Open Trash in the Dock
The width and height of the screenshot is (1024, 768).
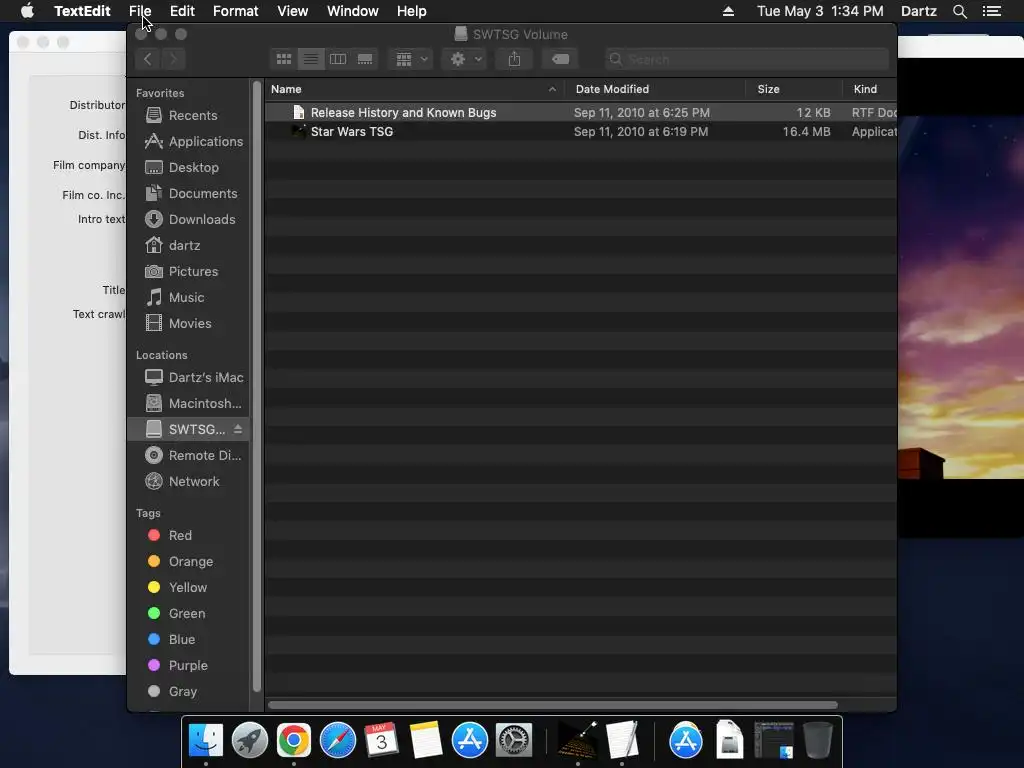818,740
